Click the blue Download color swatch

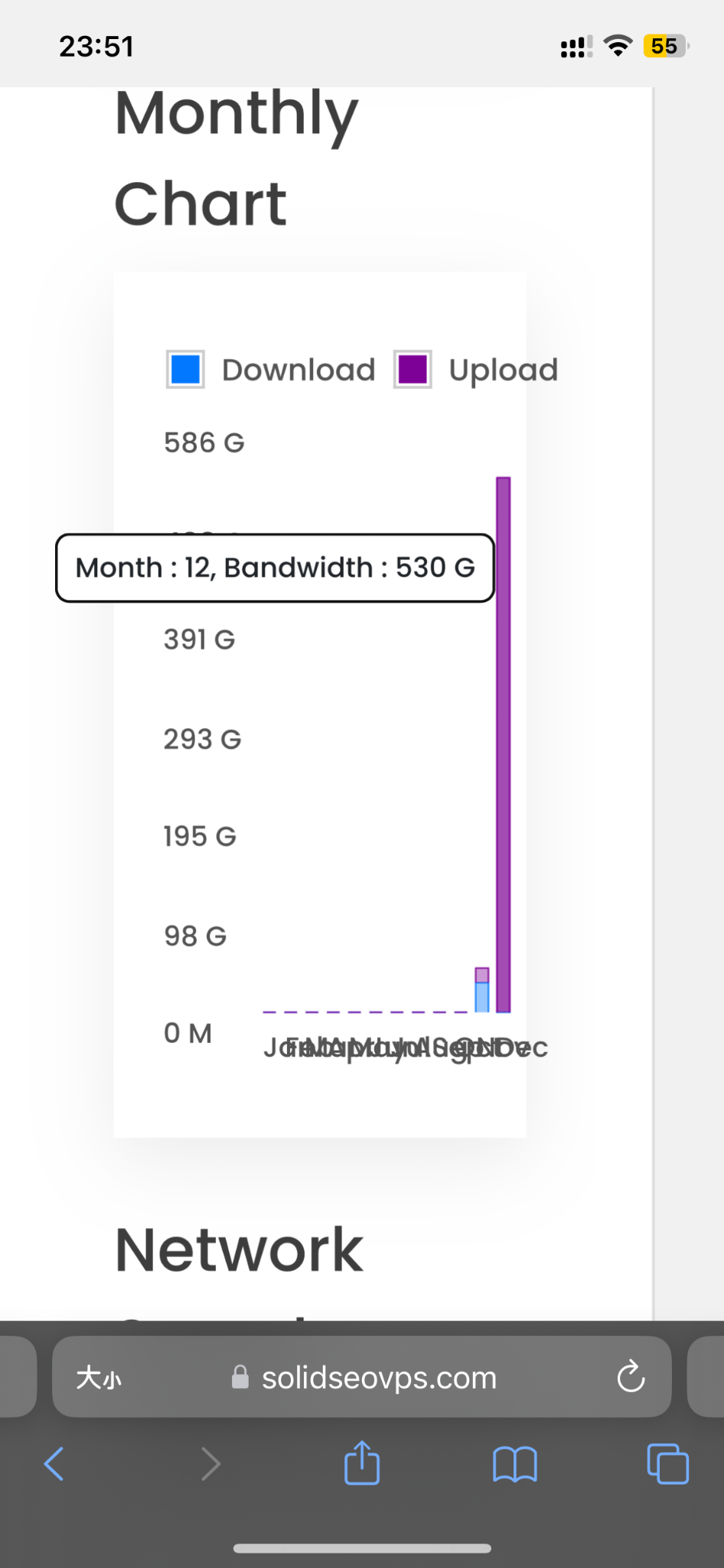(185, 370)
